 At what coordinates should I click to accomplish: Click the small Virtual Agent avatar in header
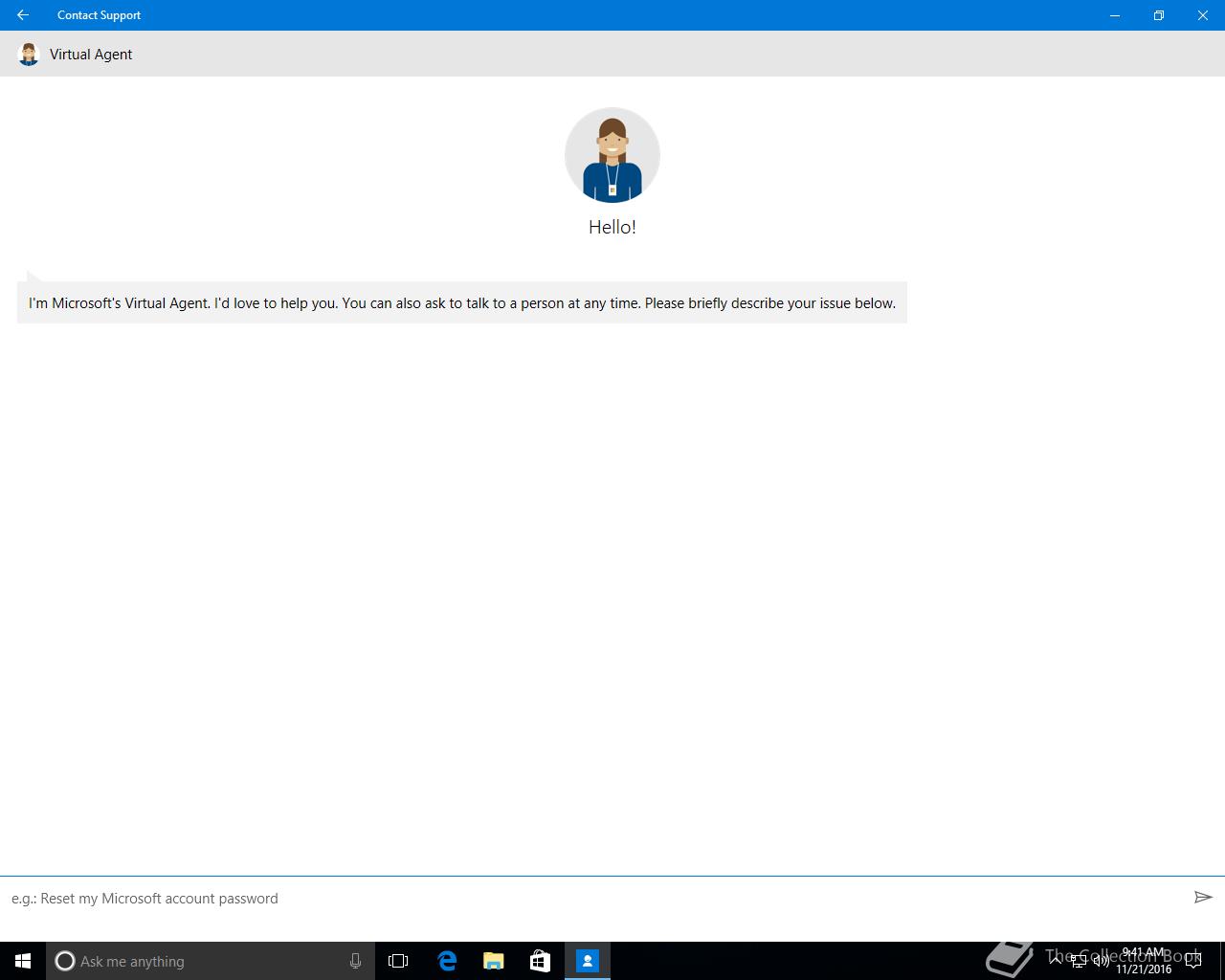[x=29, y=55]
